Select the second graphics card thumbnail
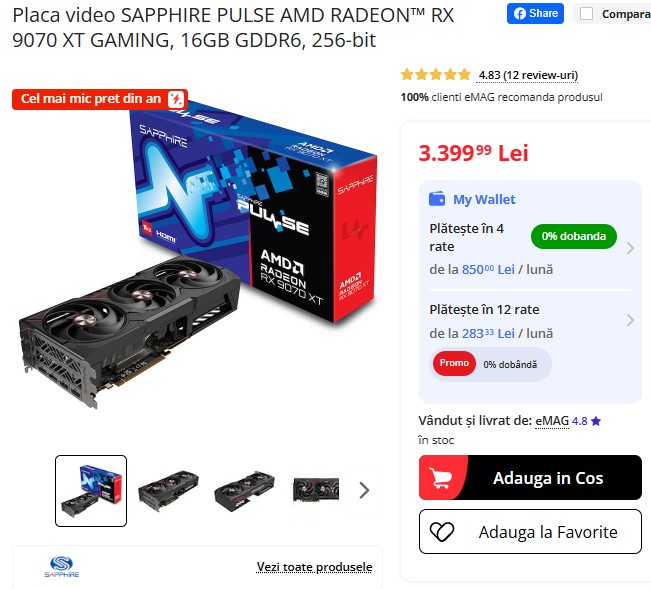The image size is (651, 589). [168, 491]
